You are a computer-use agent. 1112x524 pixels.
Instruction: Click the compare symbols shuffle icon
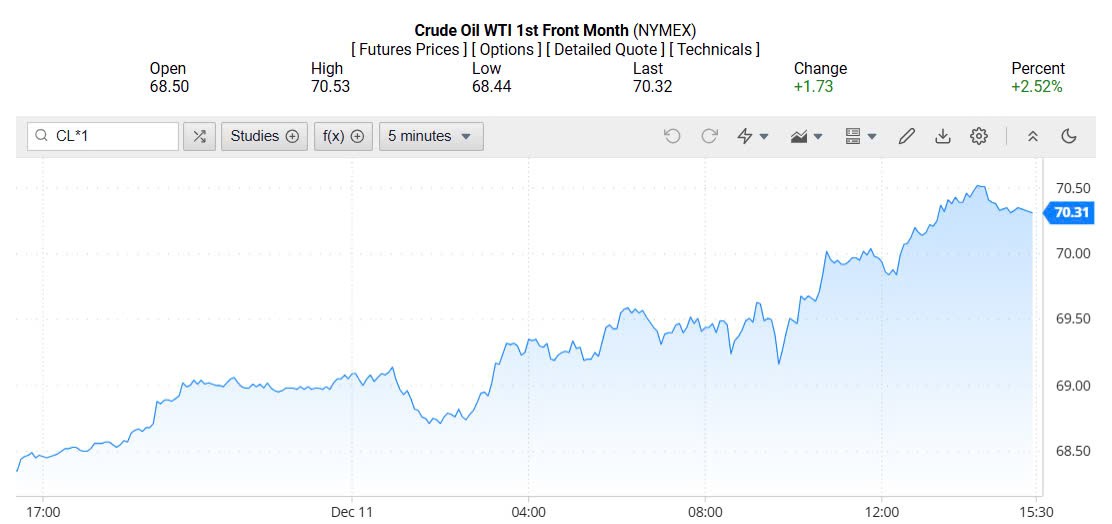coord(199,136)
